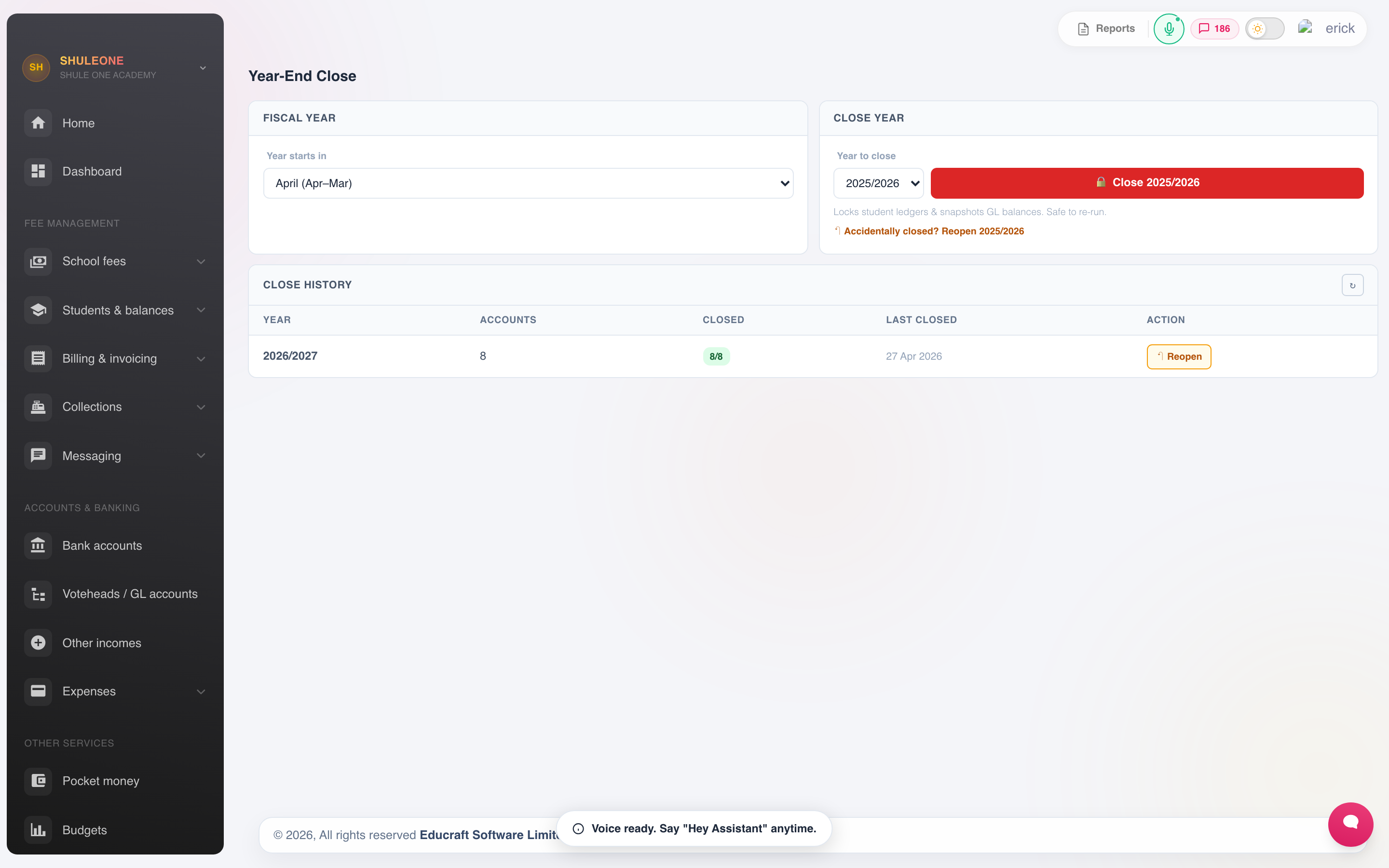Click the Other incomes plus icon
The height and width of the screenshot is (868, 1389).
(38, 643)
